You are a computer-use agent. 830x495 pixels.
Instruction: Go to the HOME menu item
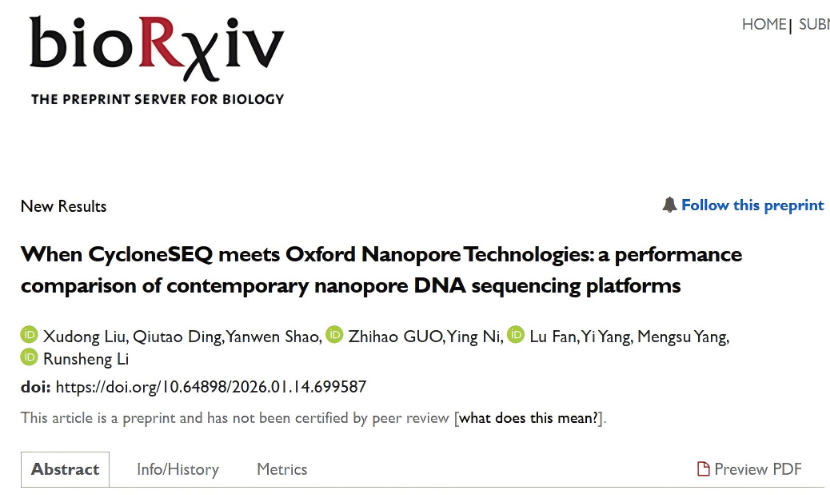pos(764,24)
